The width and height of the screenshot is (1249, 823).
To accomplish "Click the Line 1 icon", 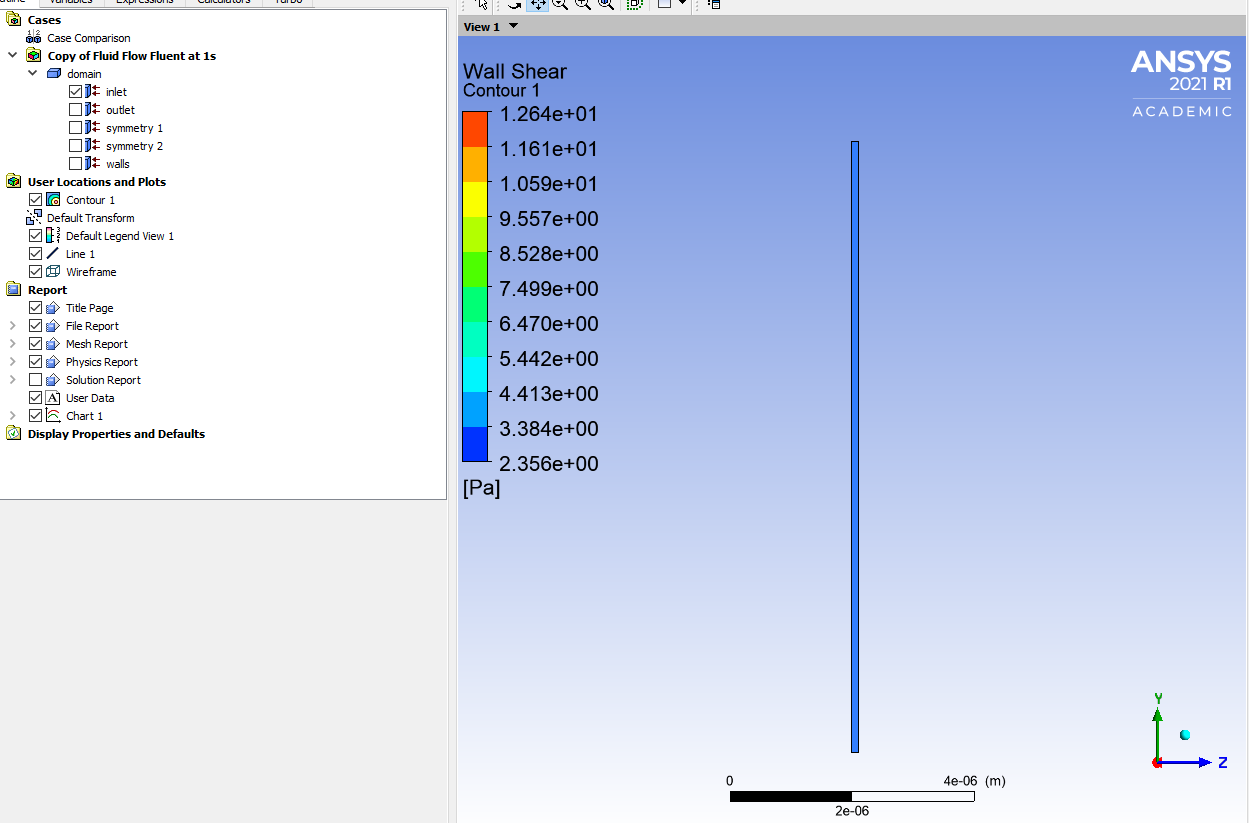I will point(54,254).
